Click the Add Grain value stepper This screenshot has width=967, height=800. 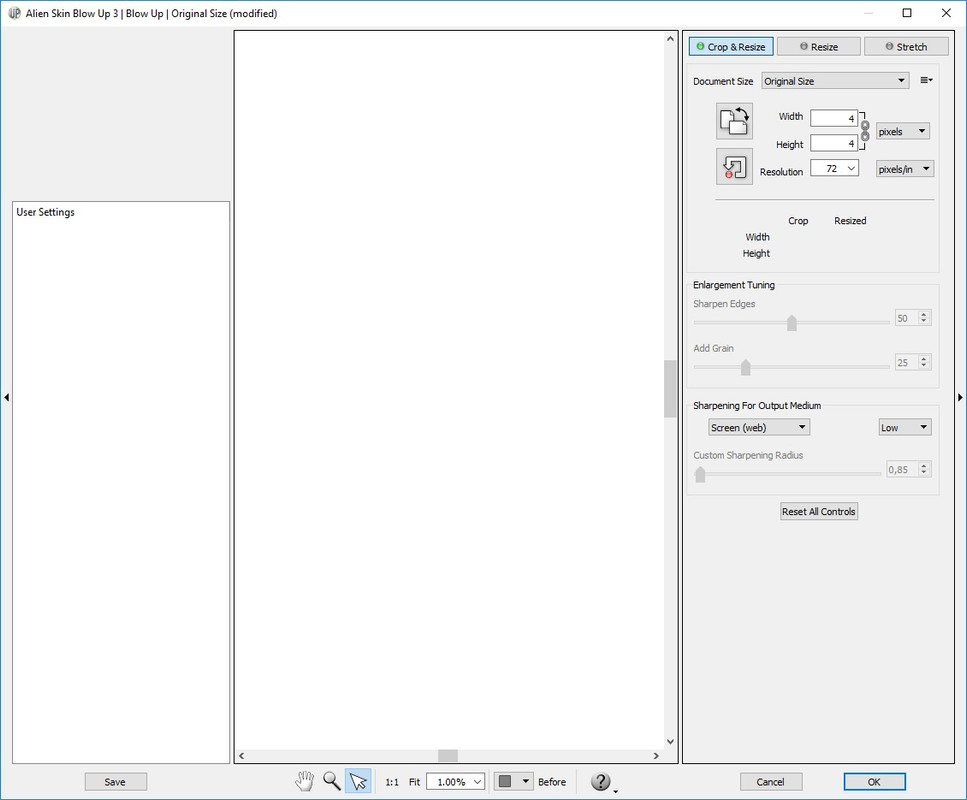coord(923,362)
